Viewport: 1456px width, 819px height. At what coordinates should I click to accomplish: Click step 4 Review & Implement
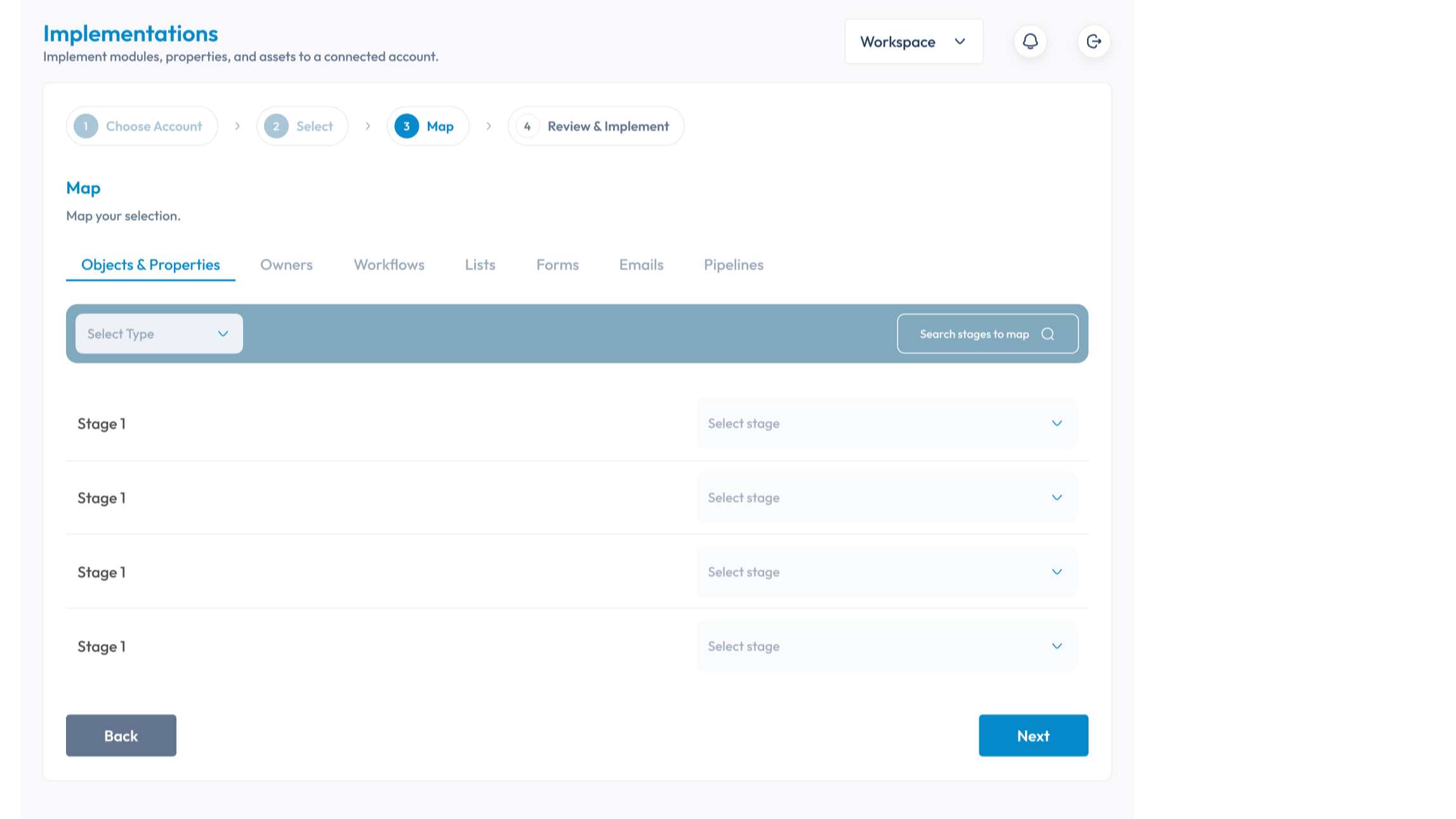595,126
